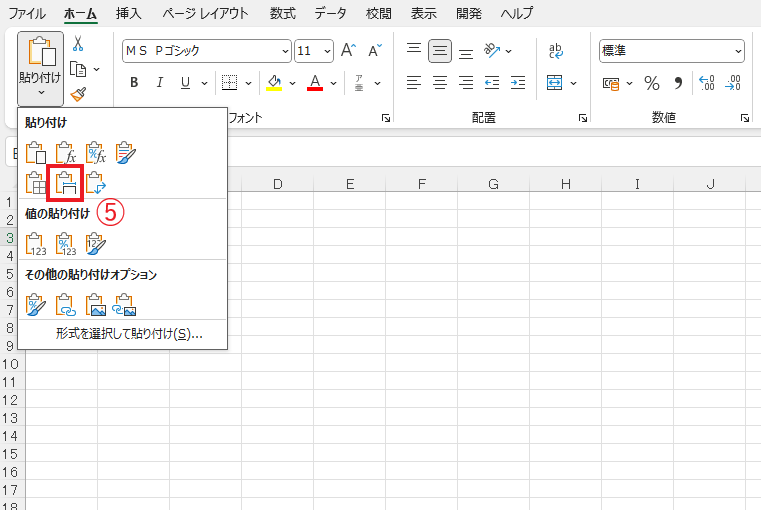Select column F header
Viewport: 761px width, 510px height.
point(422,184)
